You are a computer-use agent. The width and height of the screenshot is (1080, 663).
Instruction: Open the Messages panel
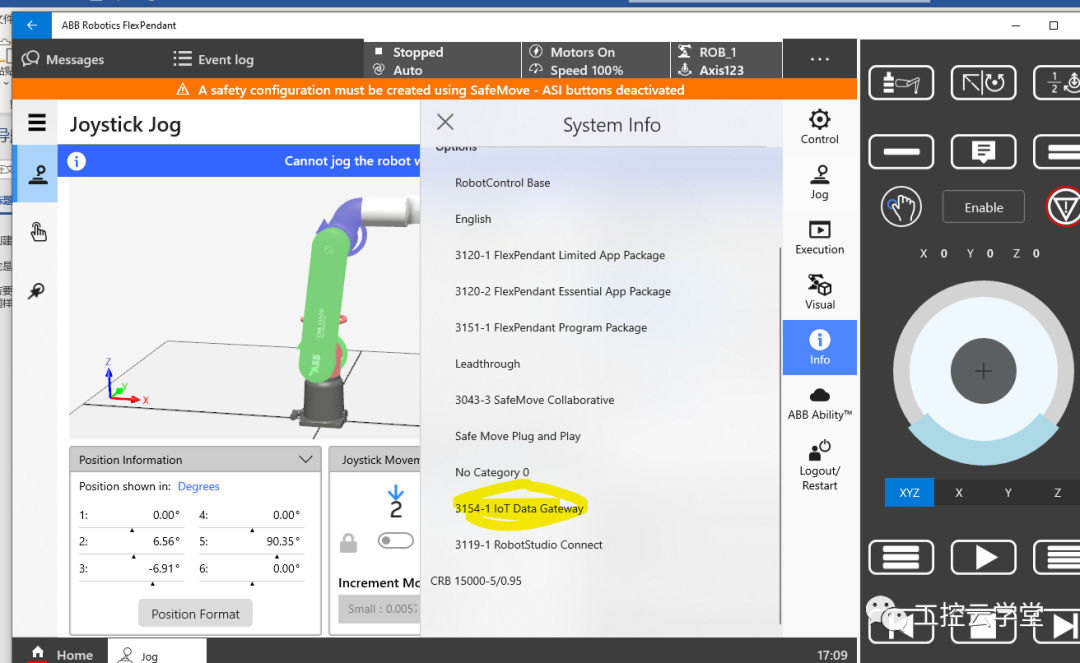click(63, 59)
